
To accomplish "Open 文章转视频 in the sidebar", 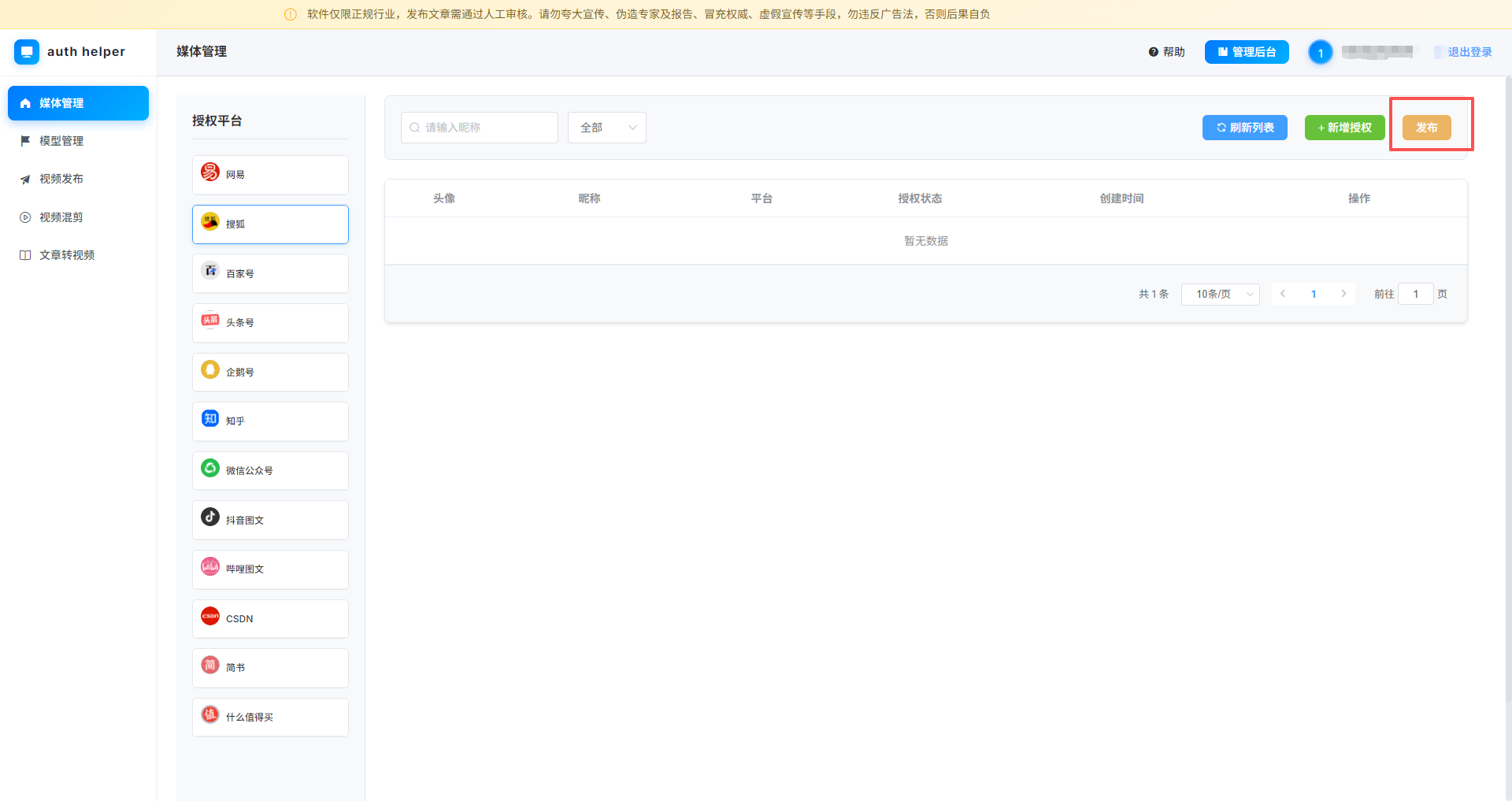I will click(x=78, y=255).
